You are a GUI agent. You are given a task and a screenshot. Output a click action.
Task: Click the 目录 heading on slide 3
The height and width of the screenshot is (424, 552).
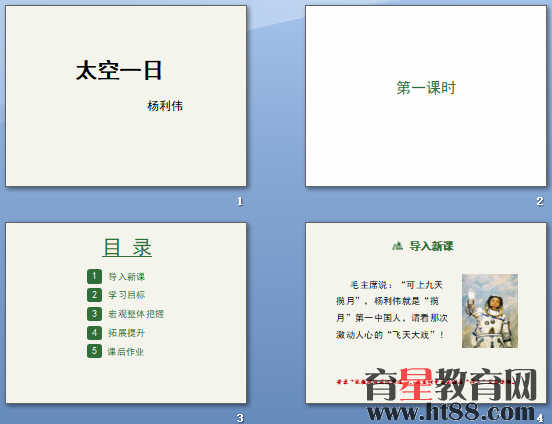(127, 247)
